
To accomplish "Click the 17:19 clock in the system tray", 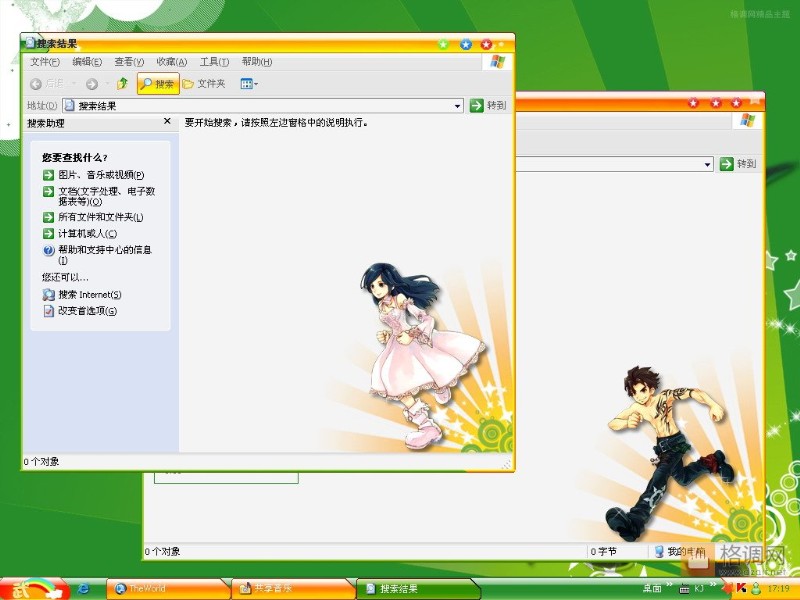I will pyautogui.click(x=778, y=589).
